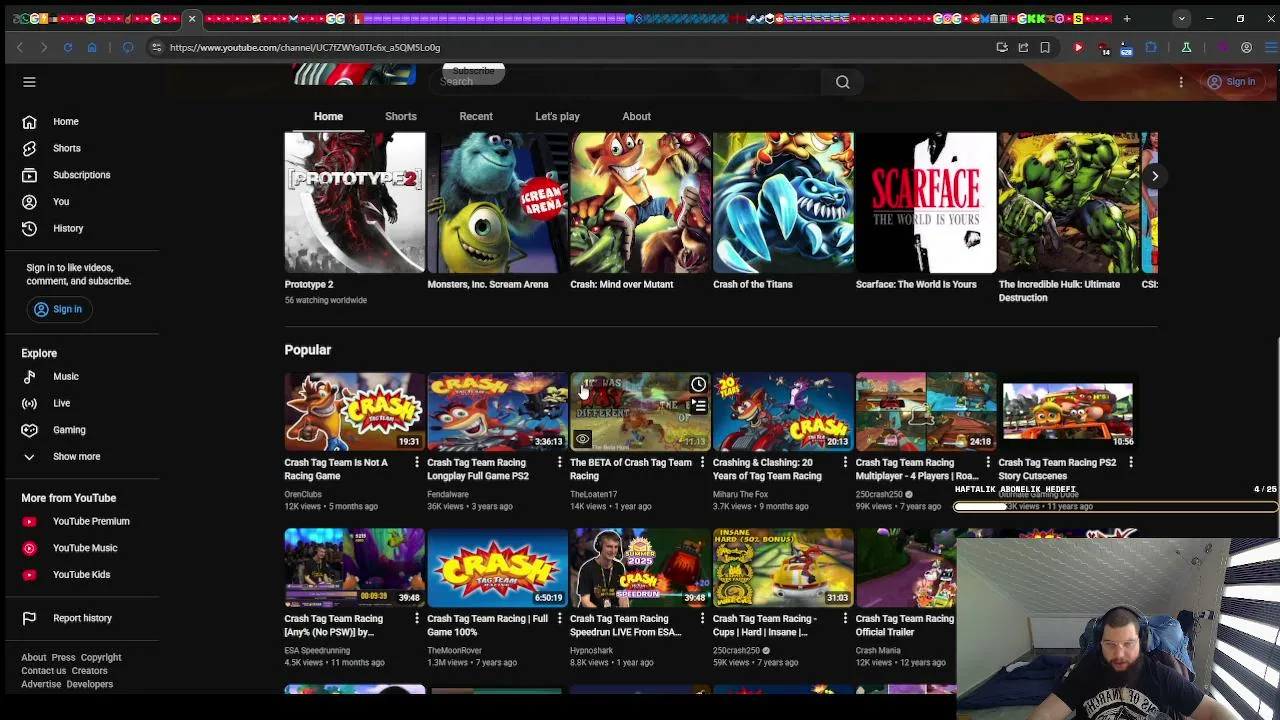Open Miharu The Fox channel name
1280x720 pixels.
[741, 494]
